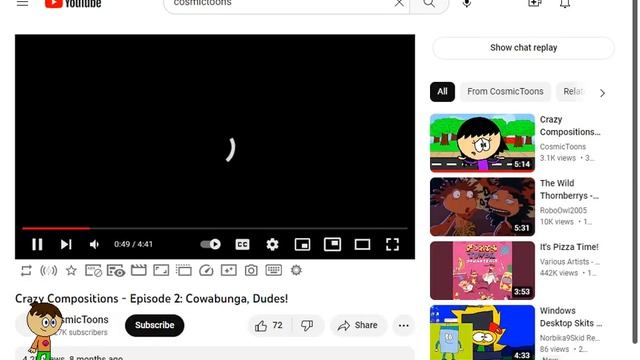Open the Crazy Compositions 5:14 thumbnail
Image resolution: width=640 pixels, height=360 pixels.
pyautogui.click(x=482, y=143)
